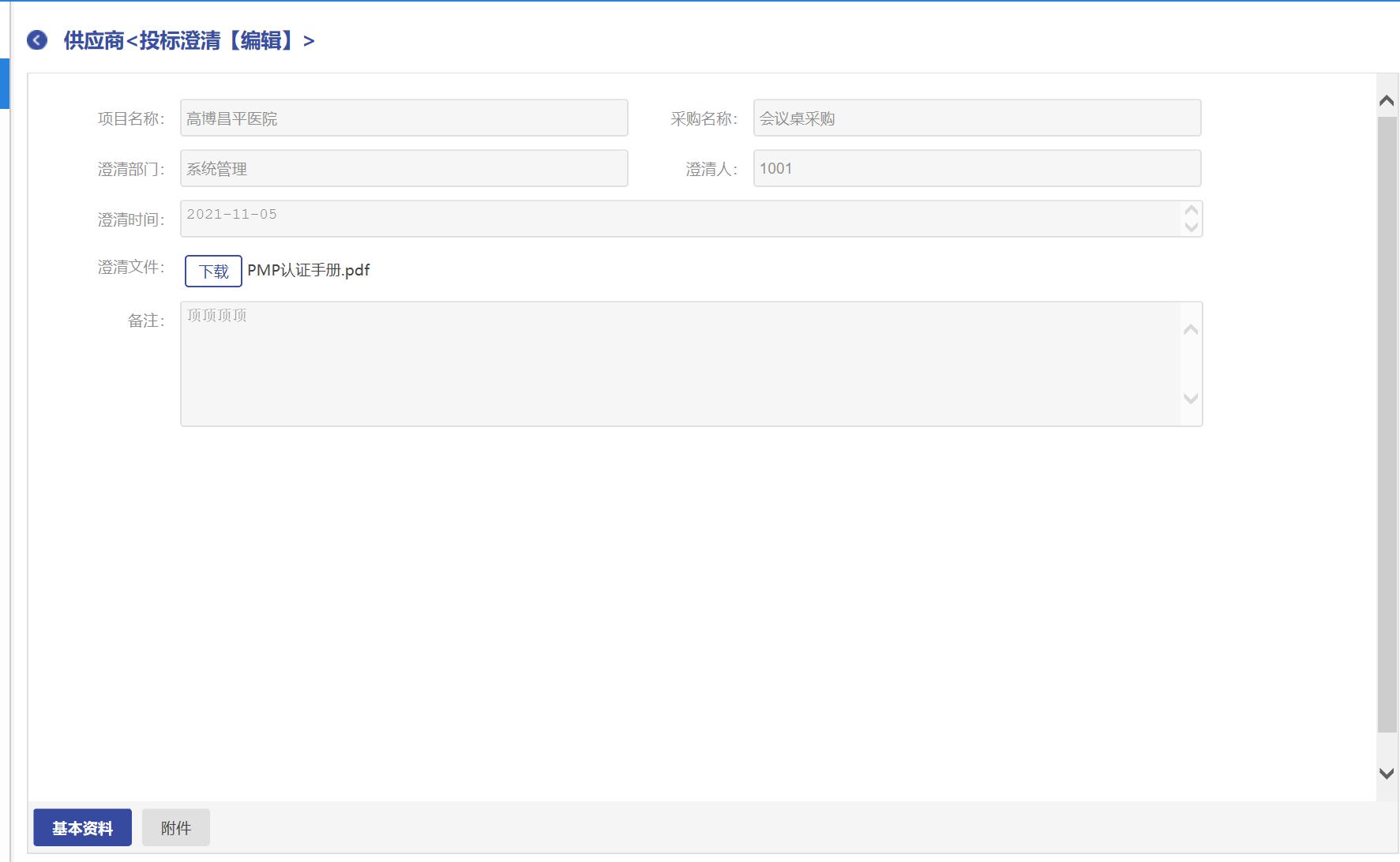Click the blue strip on the left edge

[4, 83]
